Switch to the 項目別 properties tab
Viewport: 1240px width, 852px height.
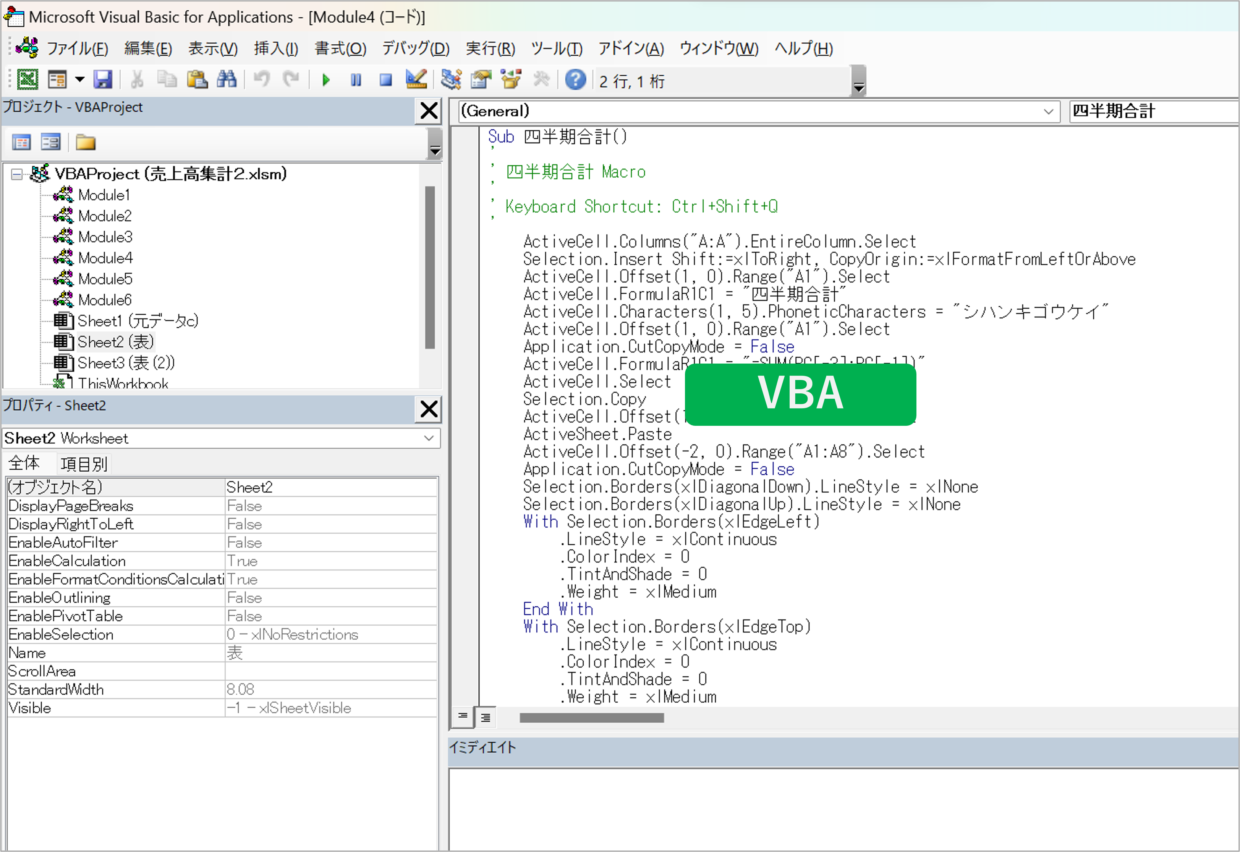pyautogui.click(x=84, y=464)
